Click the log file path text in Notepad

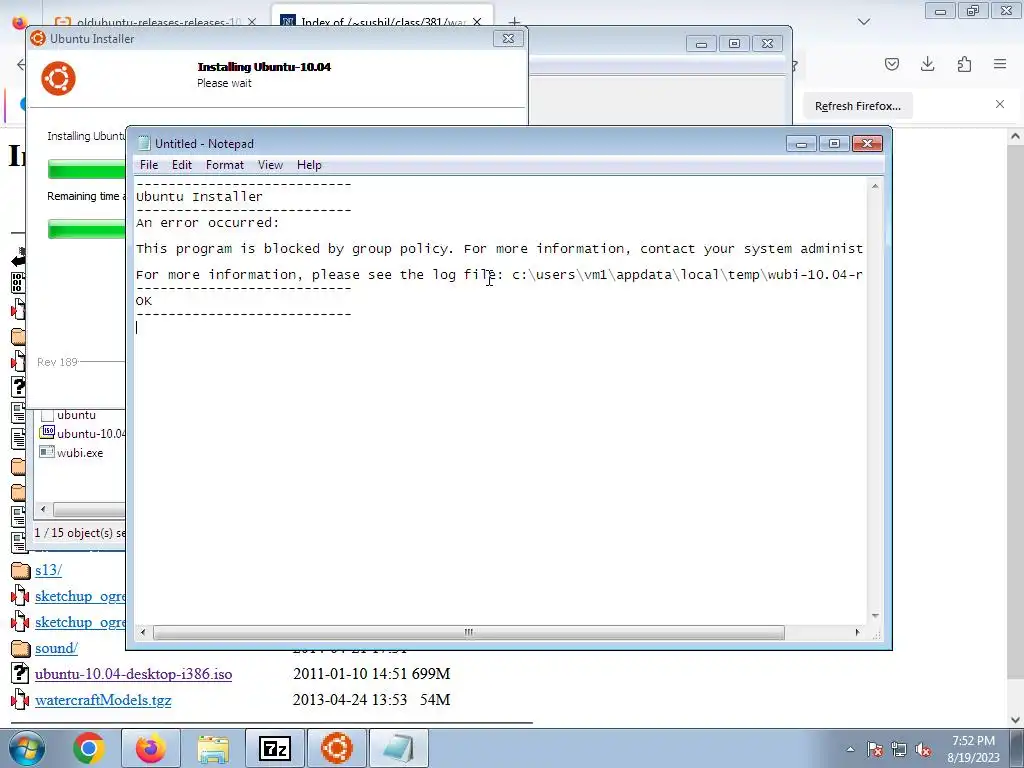coord(687,275)
